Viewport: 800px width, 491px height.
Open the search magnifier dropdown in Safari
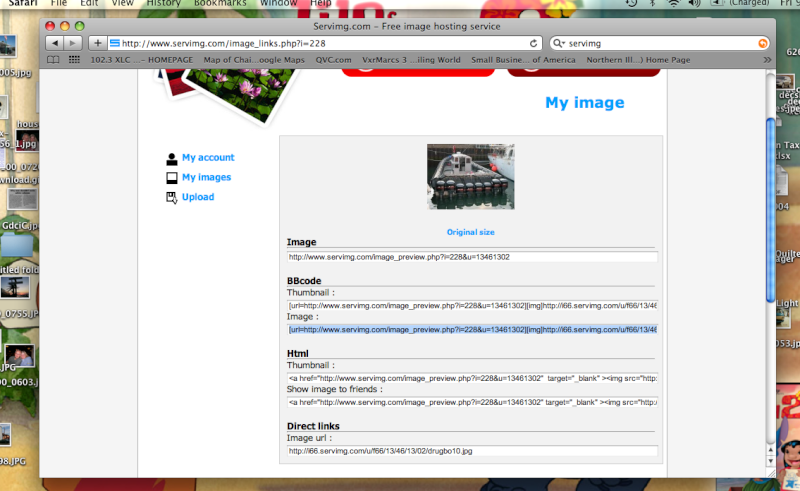click(x=559, y=43)
